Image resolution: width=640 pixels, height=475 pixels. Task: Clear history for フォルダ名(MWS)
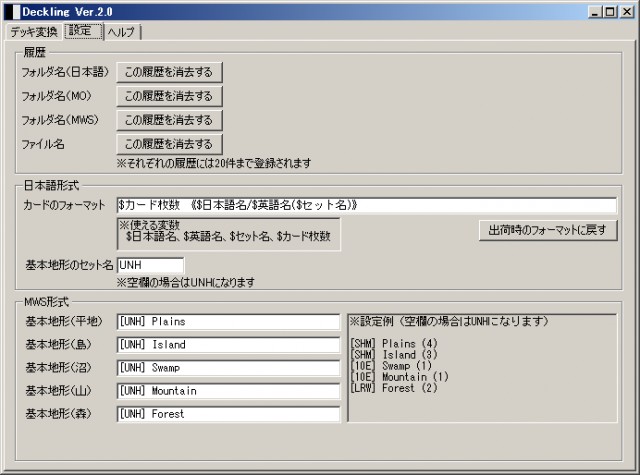(x=169, y=120)
